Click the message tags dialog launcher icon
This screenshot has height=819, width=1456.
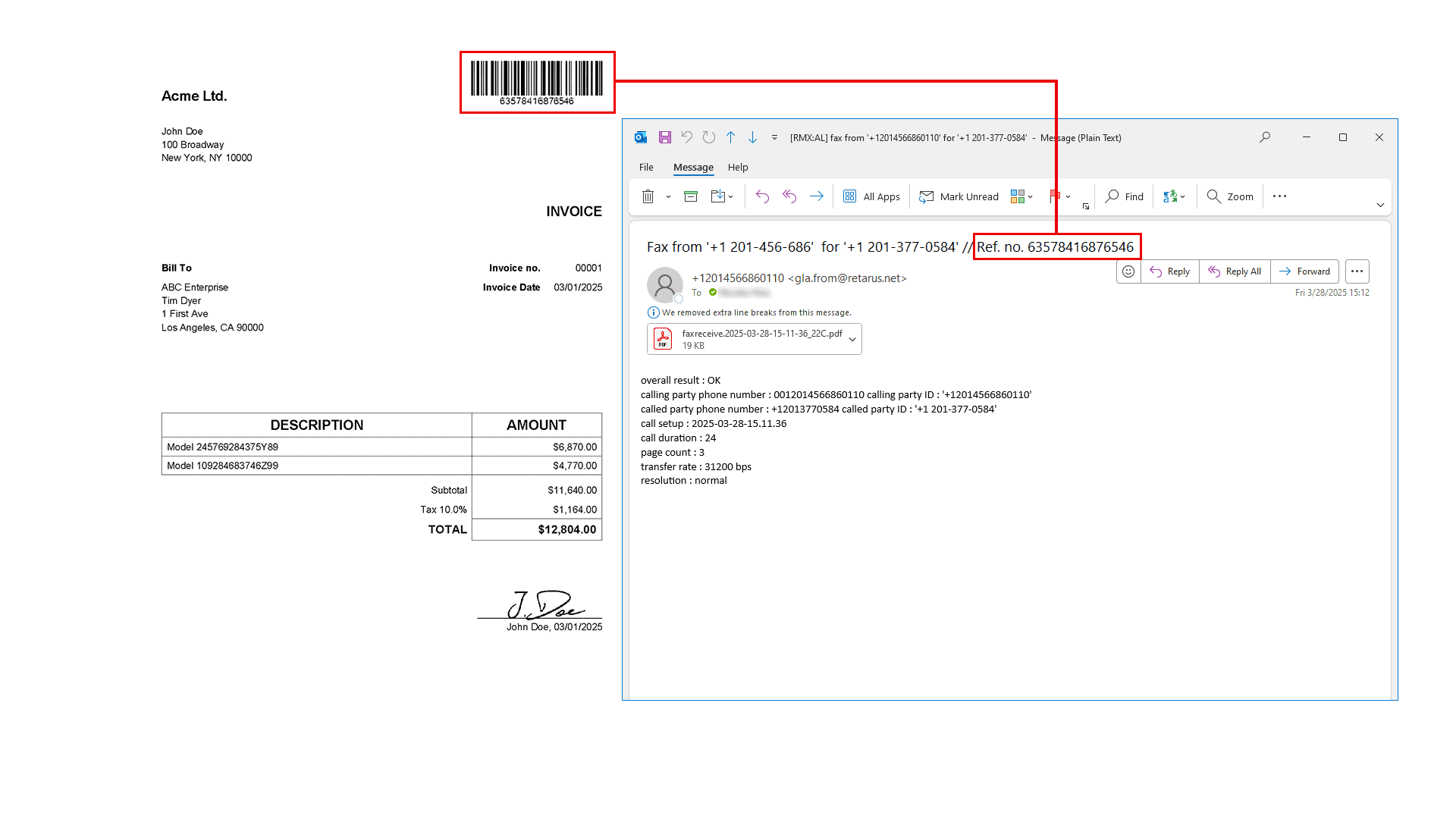1086,206
